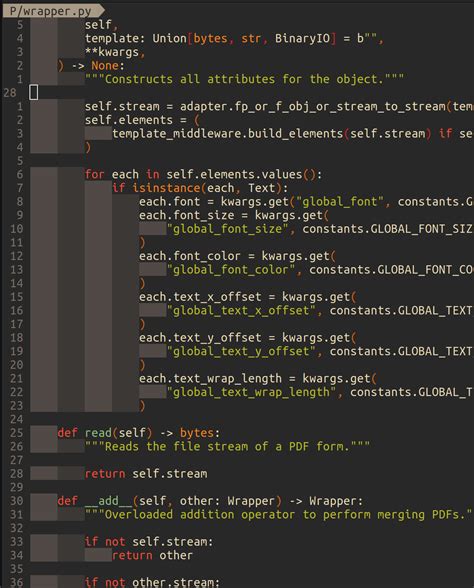Click the 'return self.stream' statement
The width and height of the screenshot is (474, 588).
pos(146,474)
